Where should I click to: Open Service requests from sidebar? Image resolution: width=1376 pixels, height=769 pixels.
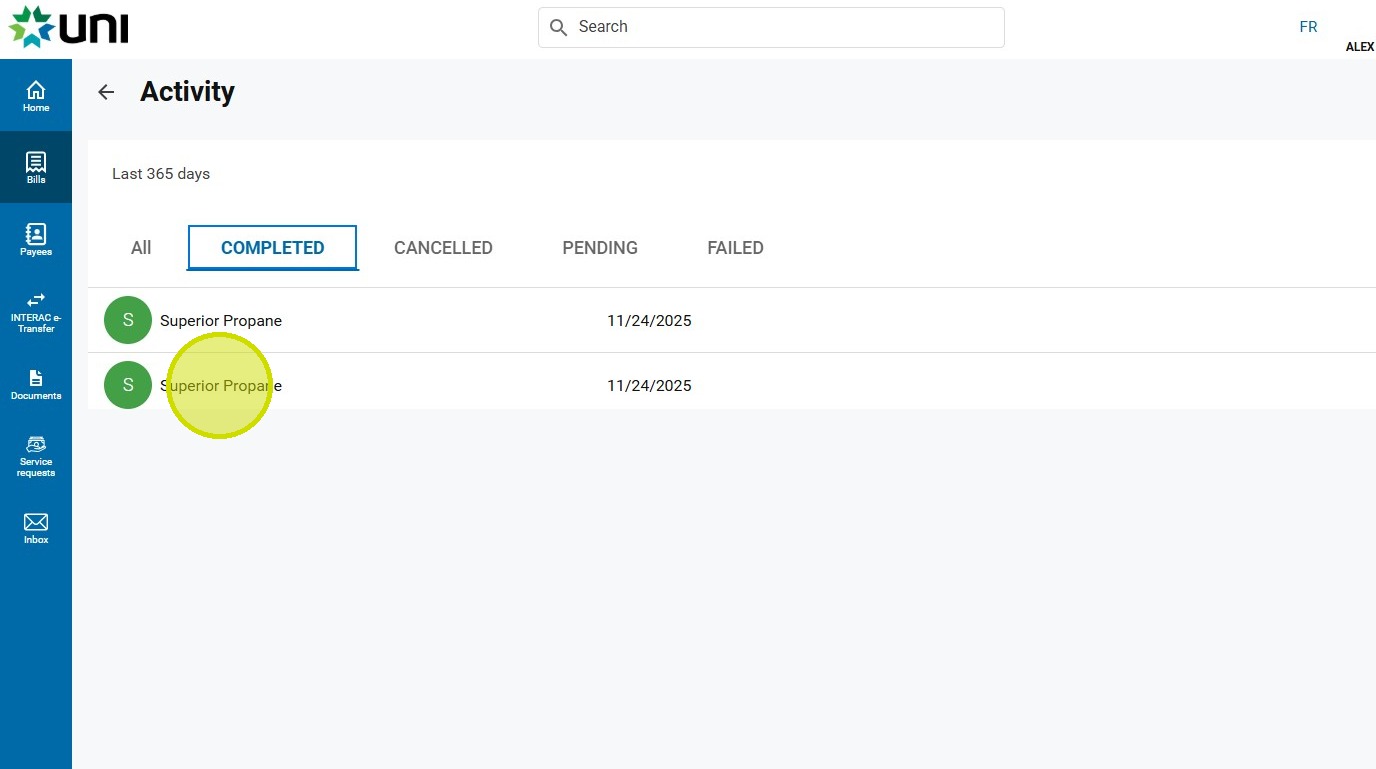point(36,456)
